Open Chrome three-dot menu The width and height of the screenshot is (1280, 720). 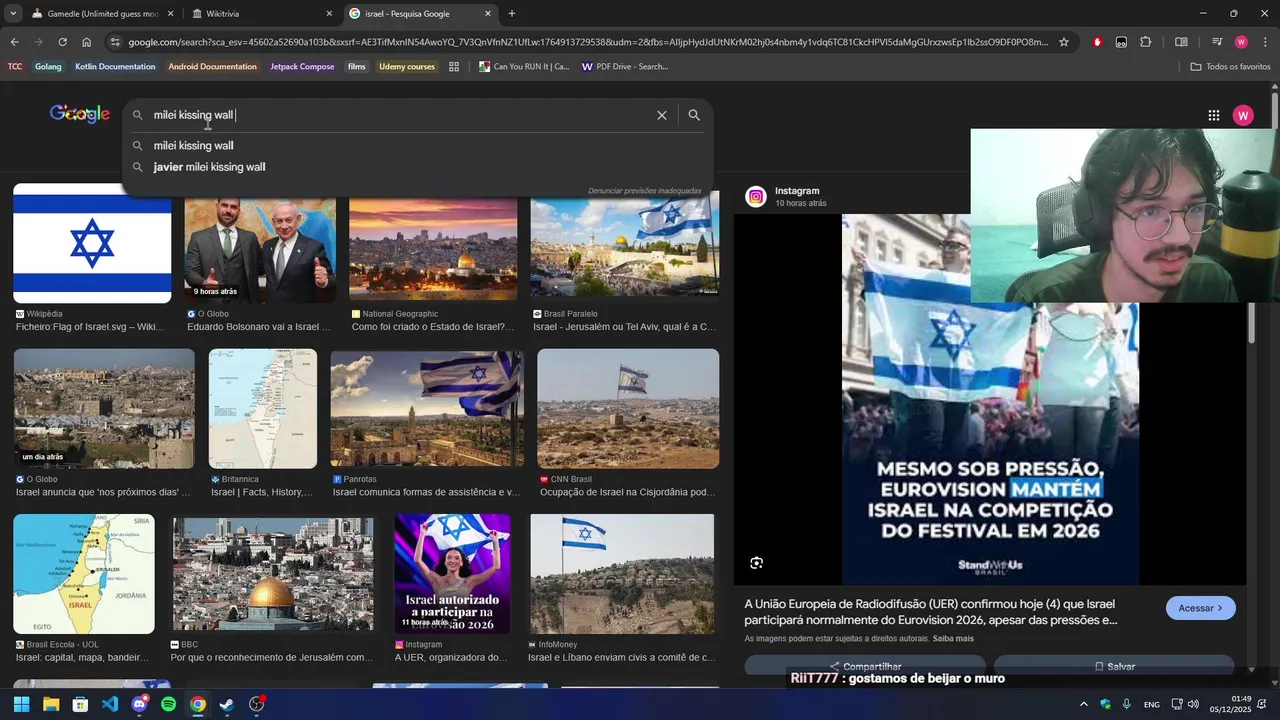click(x=1264, y=42)
